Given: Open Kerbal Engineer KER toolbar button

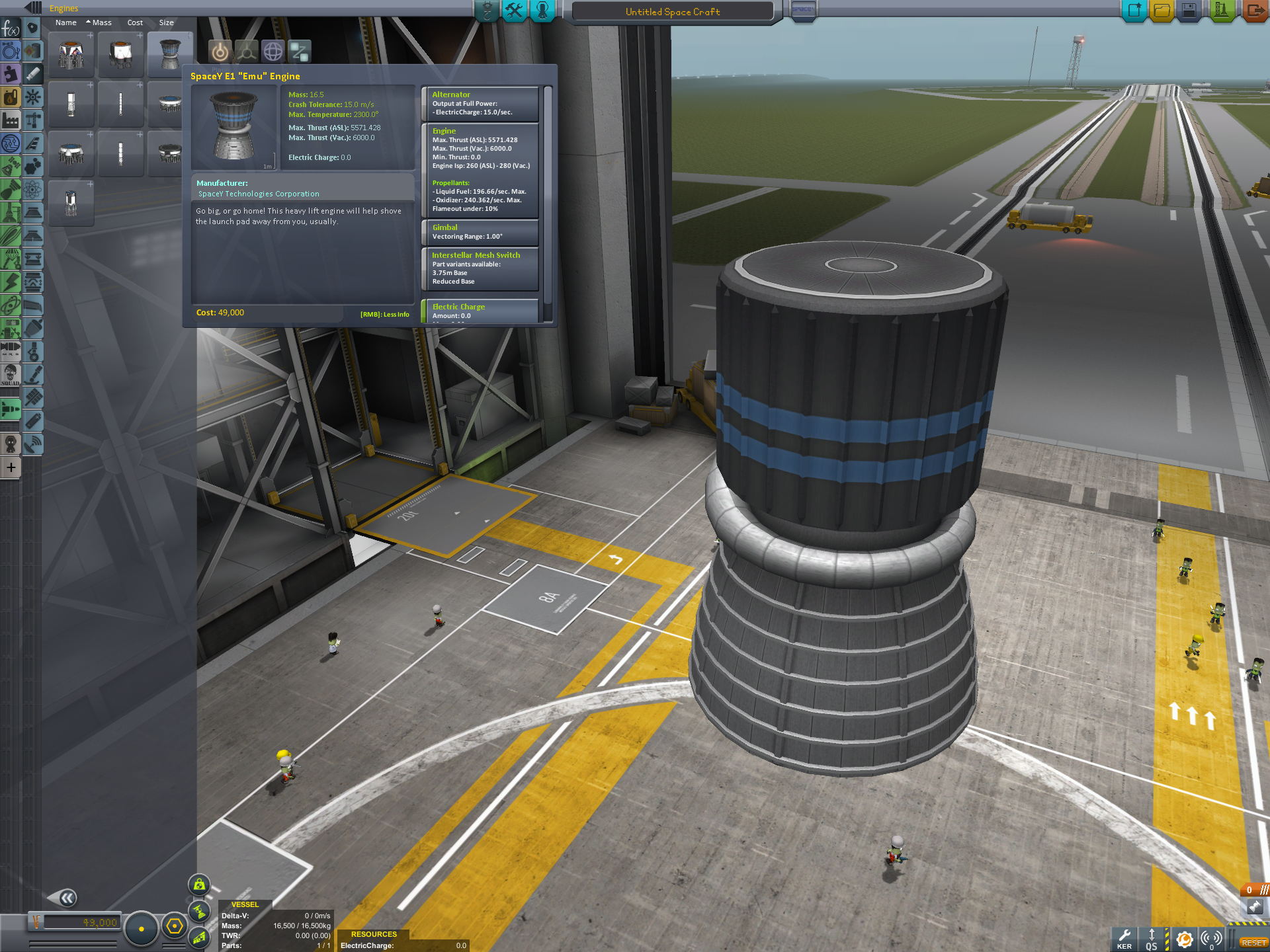Looking at the screenshot, I should (x=1124, y=939).
